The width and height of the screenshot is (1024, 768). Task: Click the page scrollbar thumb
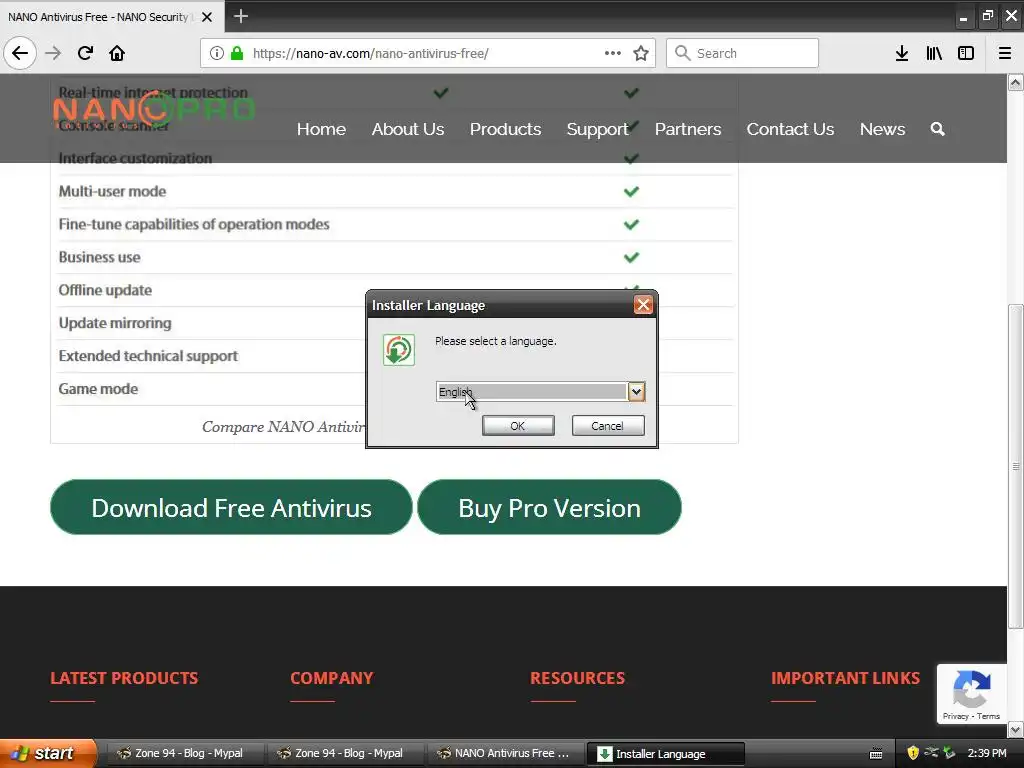[x=1016, y=466]
